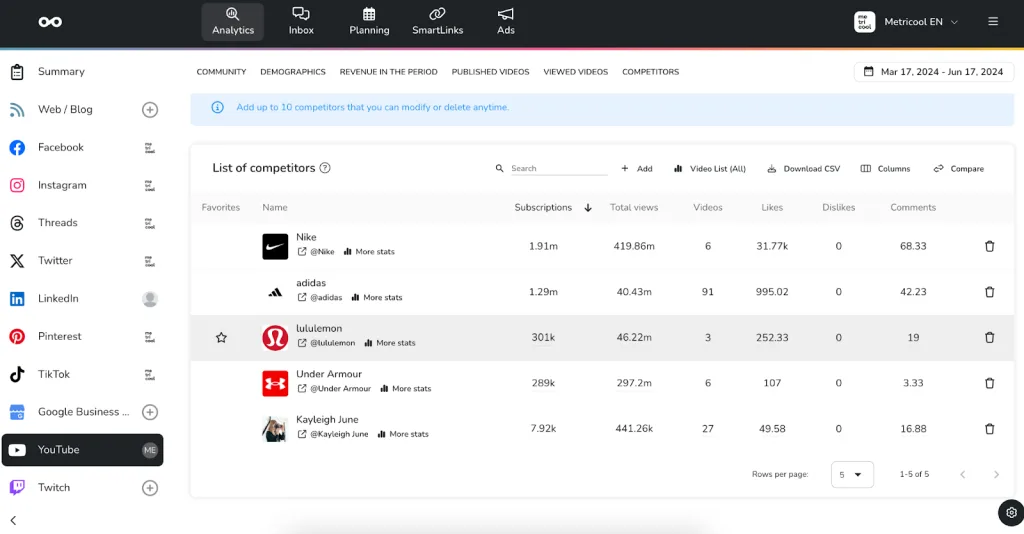
Task: Click trash icon for Under Armour
Action: tap(989, 383)
